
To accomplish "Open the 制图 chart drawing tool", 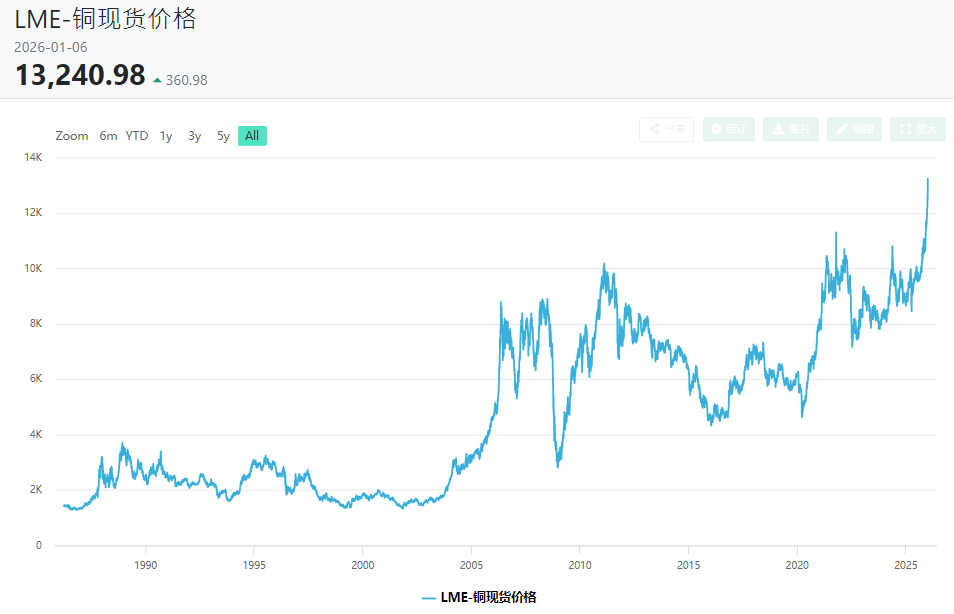I will (x=854, y=129).
